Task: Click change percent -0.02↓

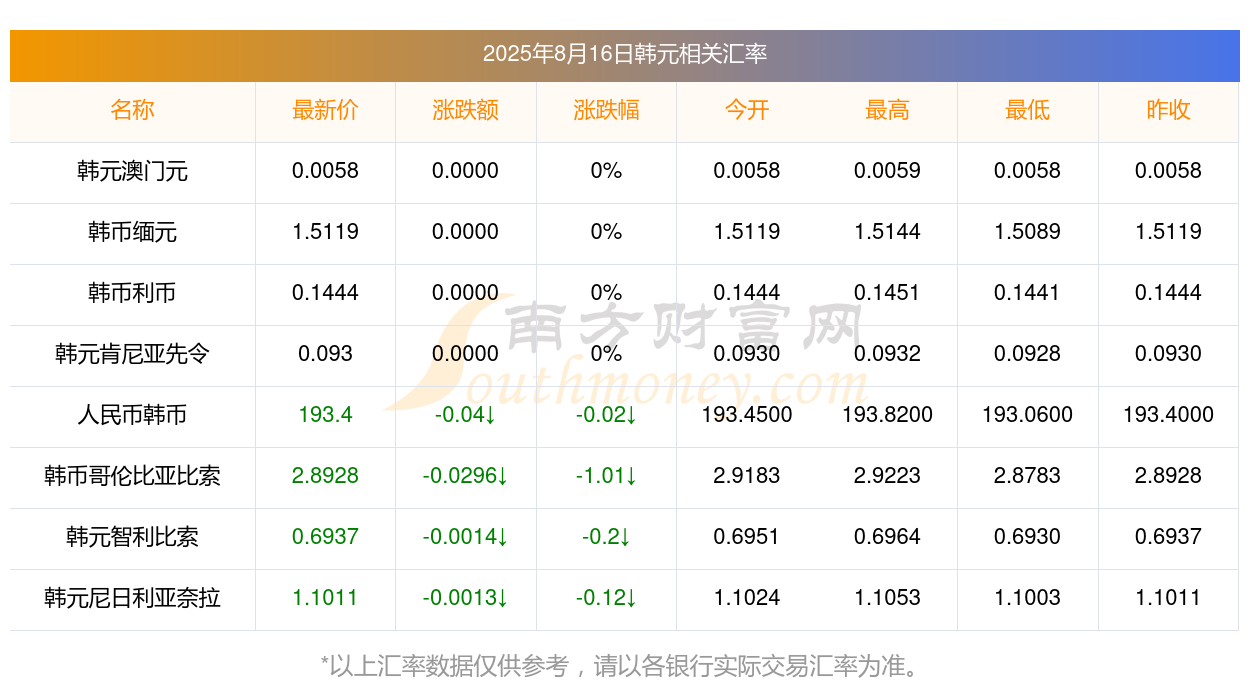Action: click(x=606, y=415)
